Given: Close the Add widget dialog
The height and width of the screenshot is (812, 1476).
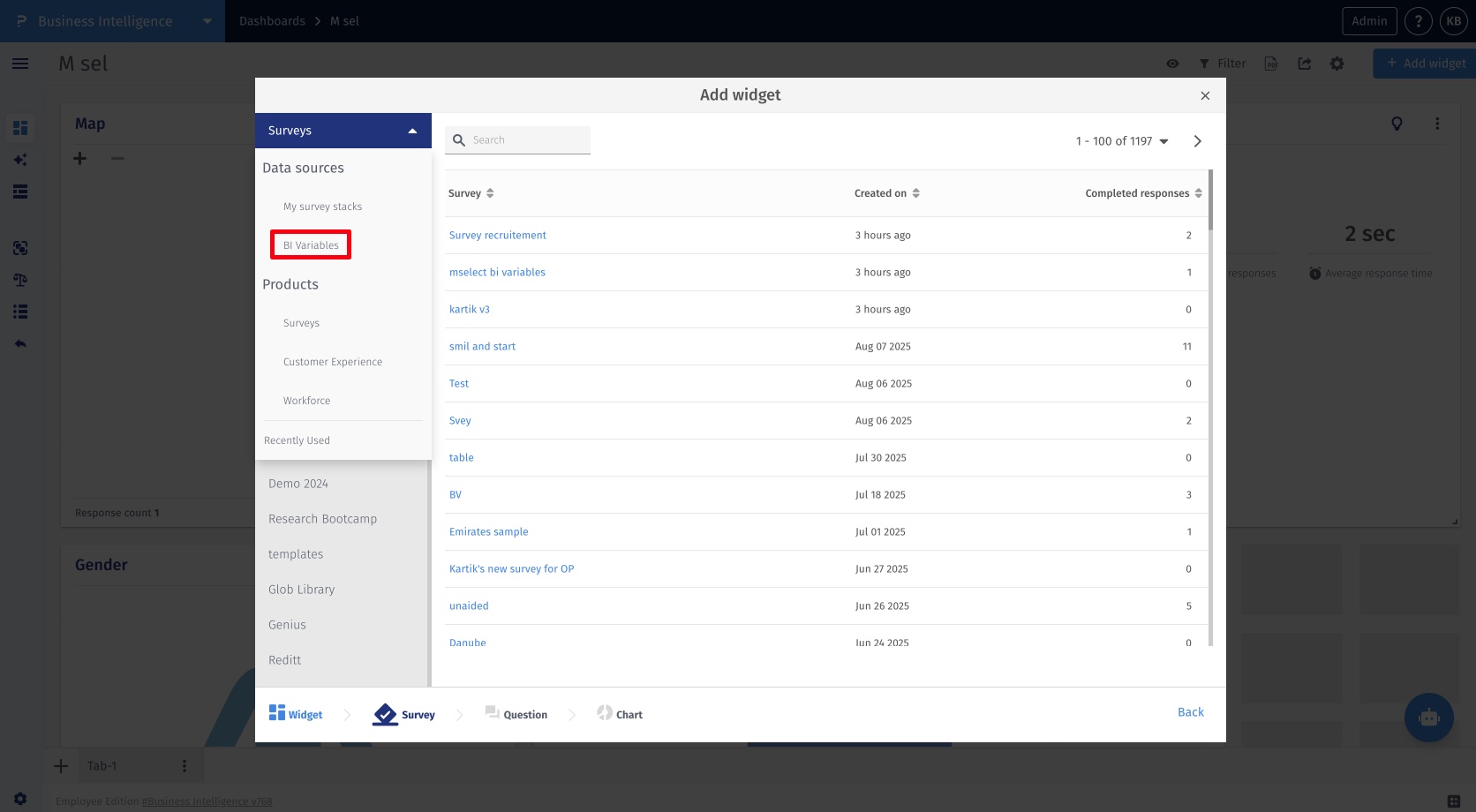Looking at the screenshot, I should pyautogui.click(x=1205, y=95).
